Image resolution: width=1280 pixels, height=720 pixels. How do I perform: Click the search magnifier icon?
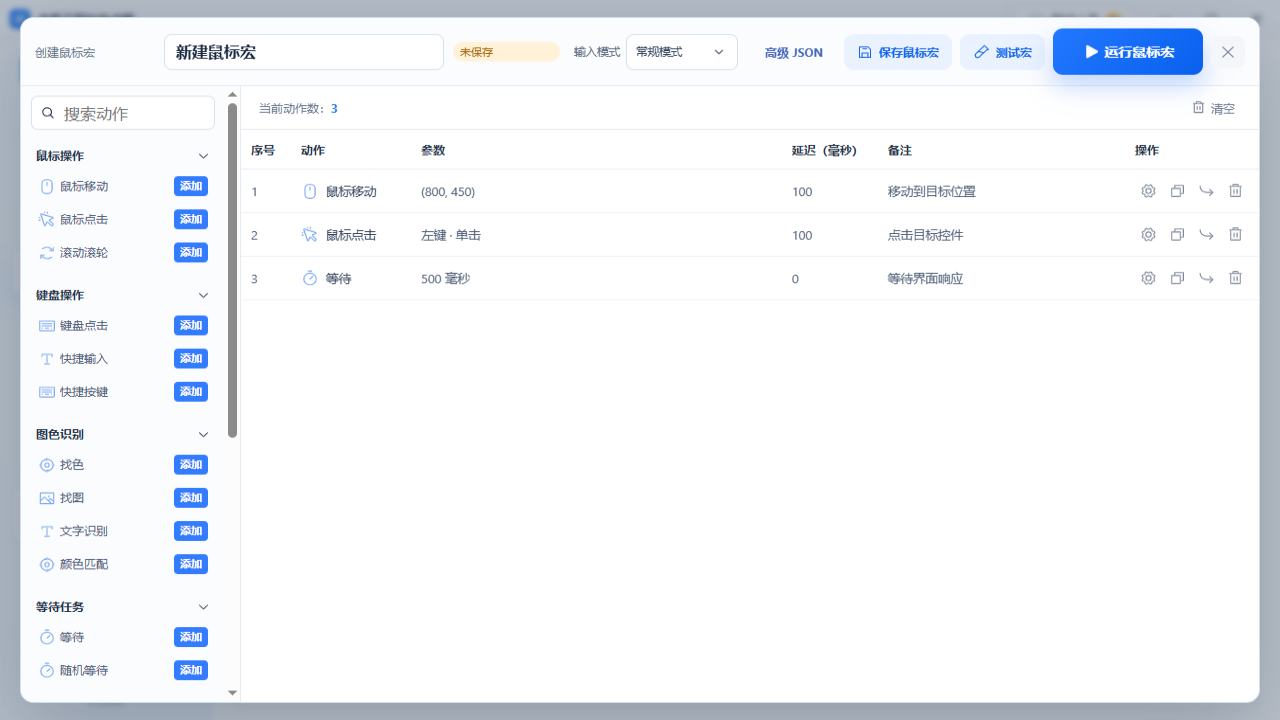pyautogui.click(x=48, y=113)
